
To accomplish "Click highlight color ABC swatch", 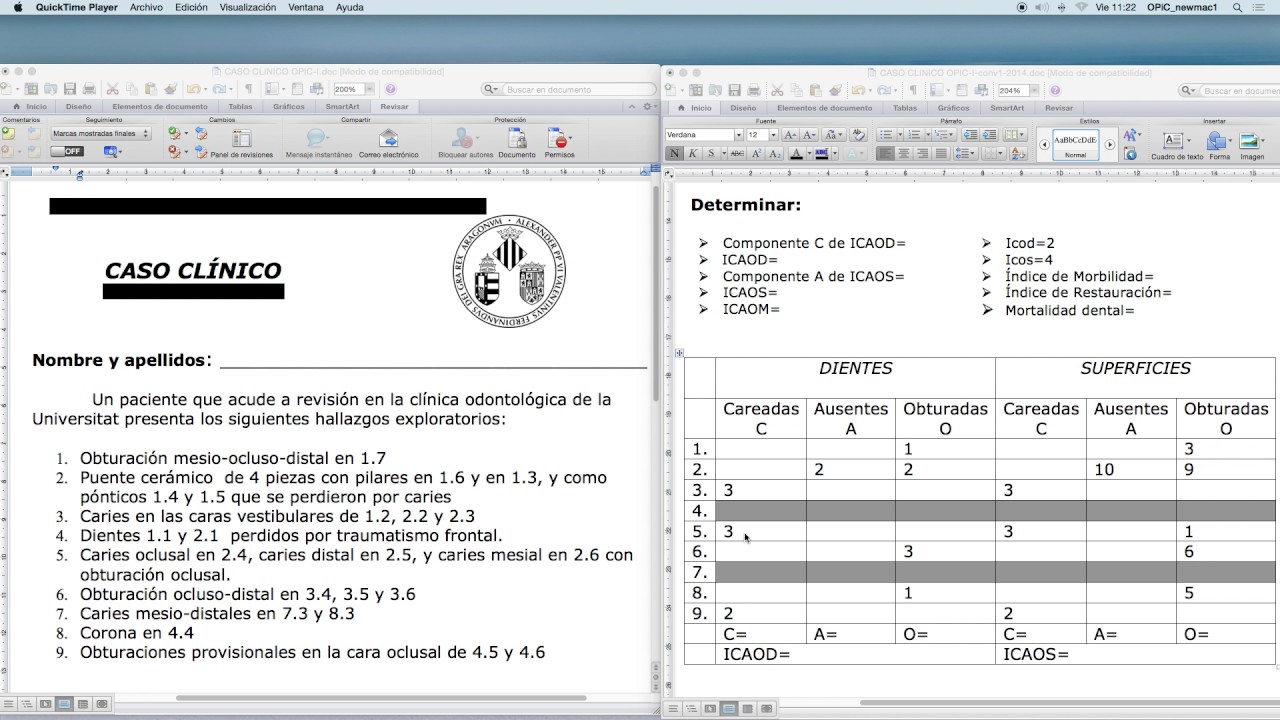I will [x=821, y=153].
